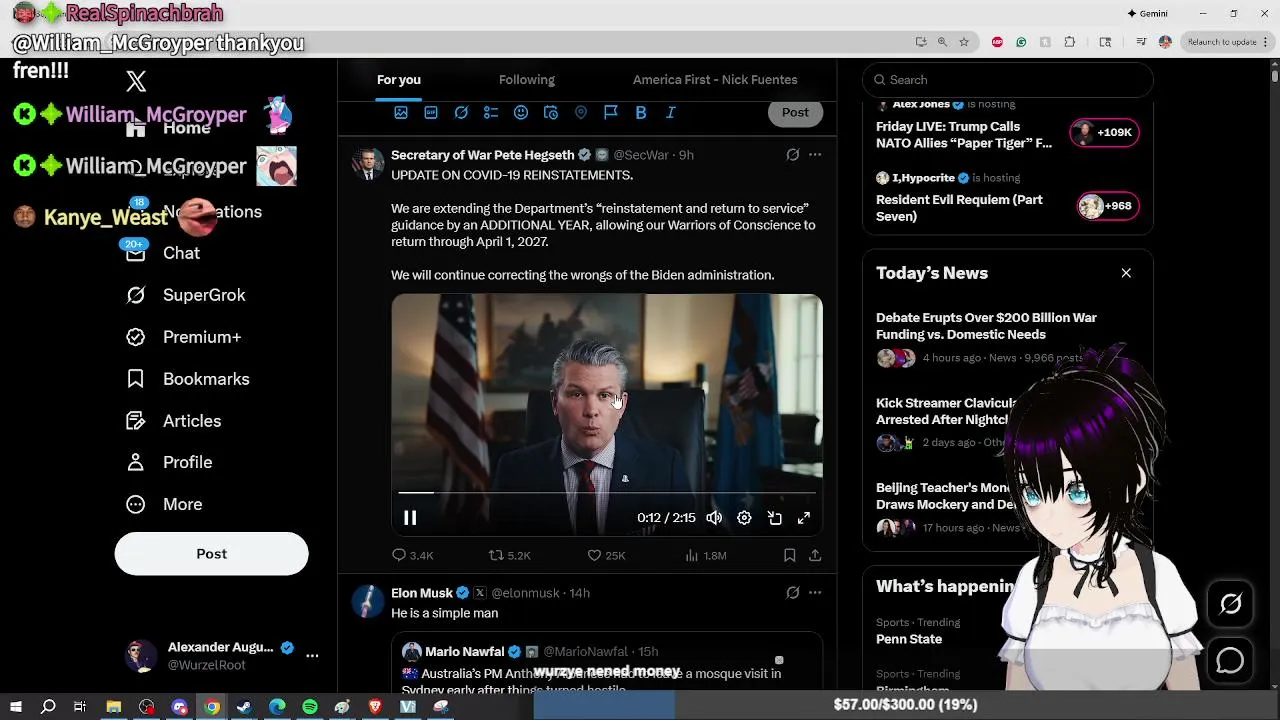The image size is (1280, 720).
Task: Expand the video to fullscreen
Action: coord(804,518)
